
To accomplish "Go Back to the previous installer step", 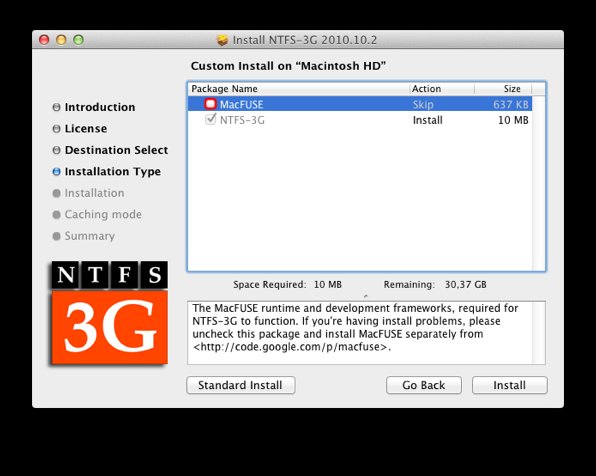I will (424, 385).
